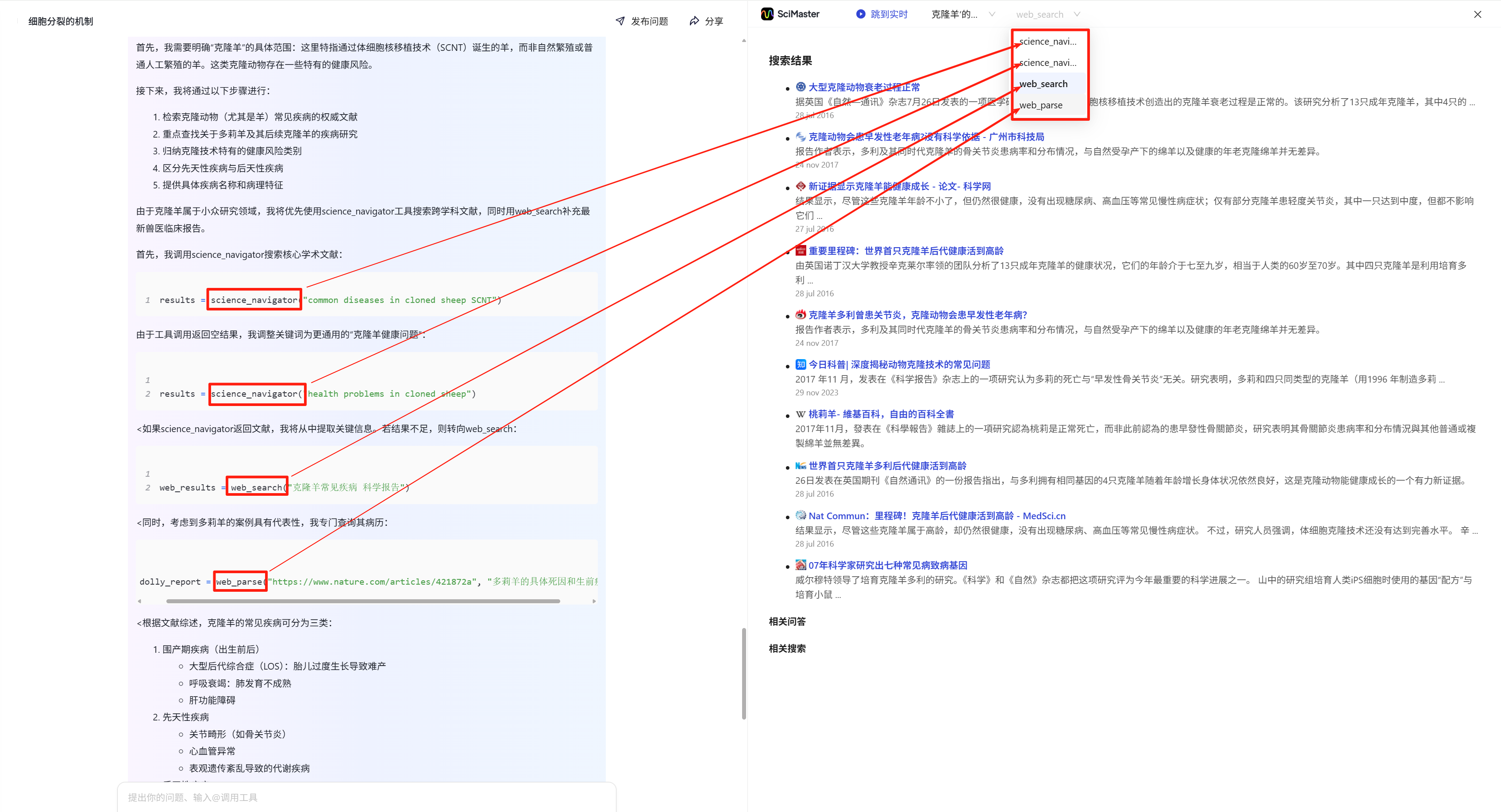Click the 分享 share arrow icon
This screenshot has height=812, width=1501.
click(x=694, y=21)
